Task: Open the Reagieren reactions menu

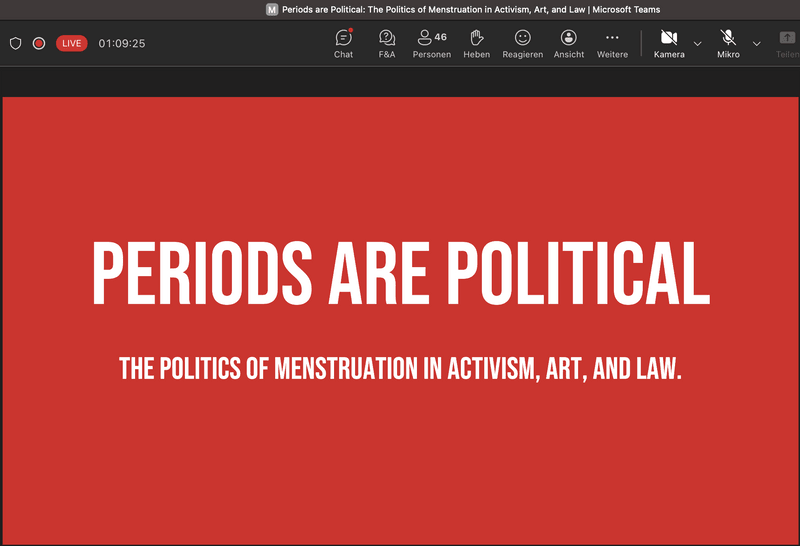Action: 522,43
